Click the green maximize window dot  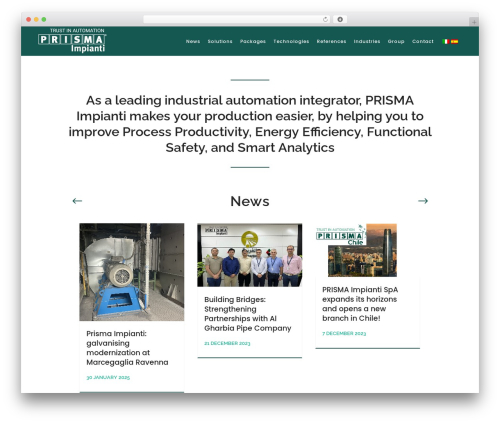click(x=44, y=19)
